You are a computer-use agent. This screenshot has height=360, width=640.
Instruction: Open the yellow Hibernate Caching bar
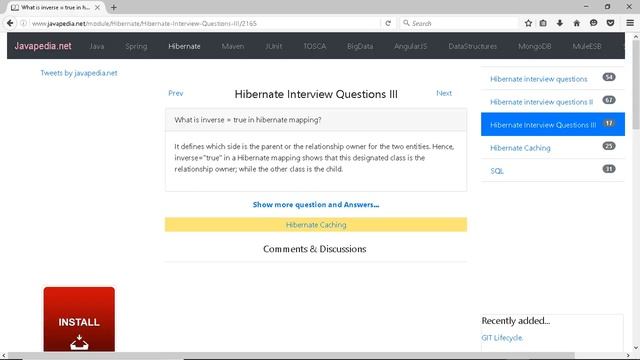pyautogui.click(x=316, y=224)
